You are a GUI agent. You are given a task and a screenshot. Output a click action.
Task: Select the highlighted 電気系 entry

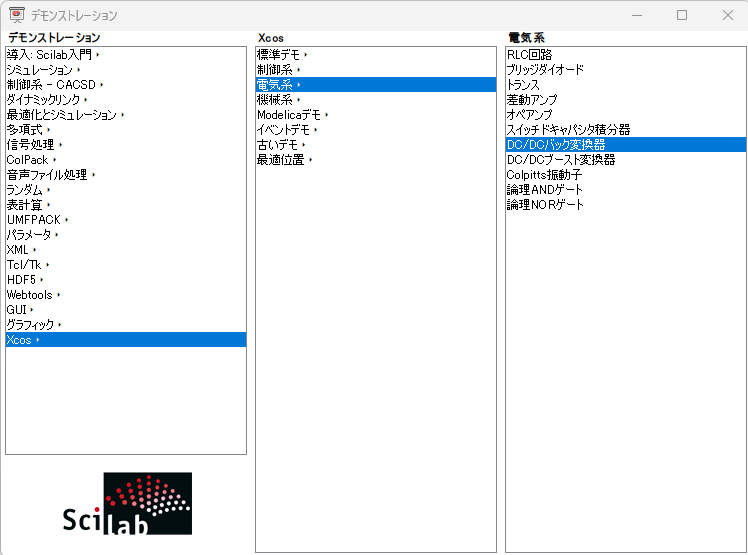tap(376, 84)
